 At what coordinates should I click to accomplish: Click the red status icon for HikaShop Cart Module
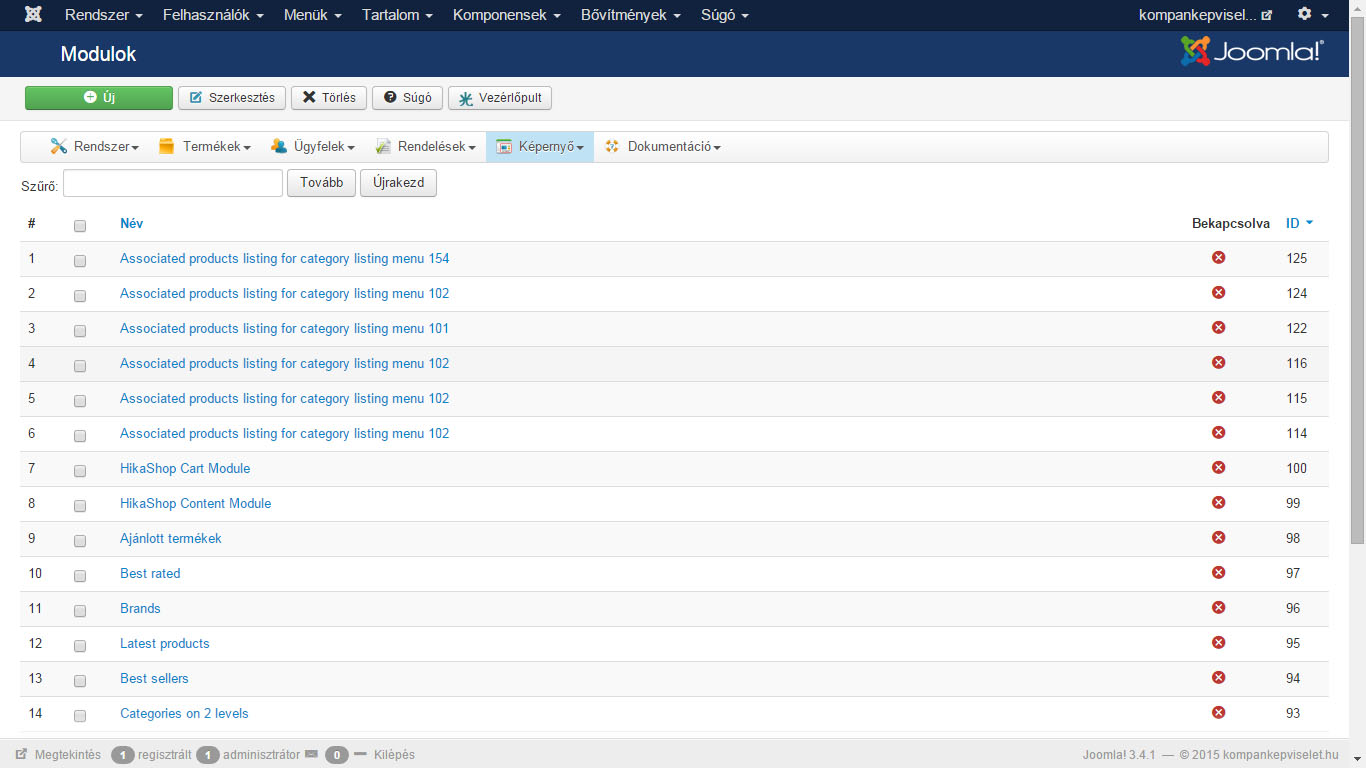coord(1218,468)
